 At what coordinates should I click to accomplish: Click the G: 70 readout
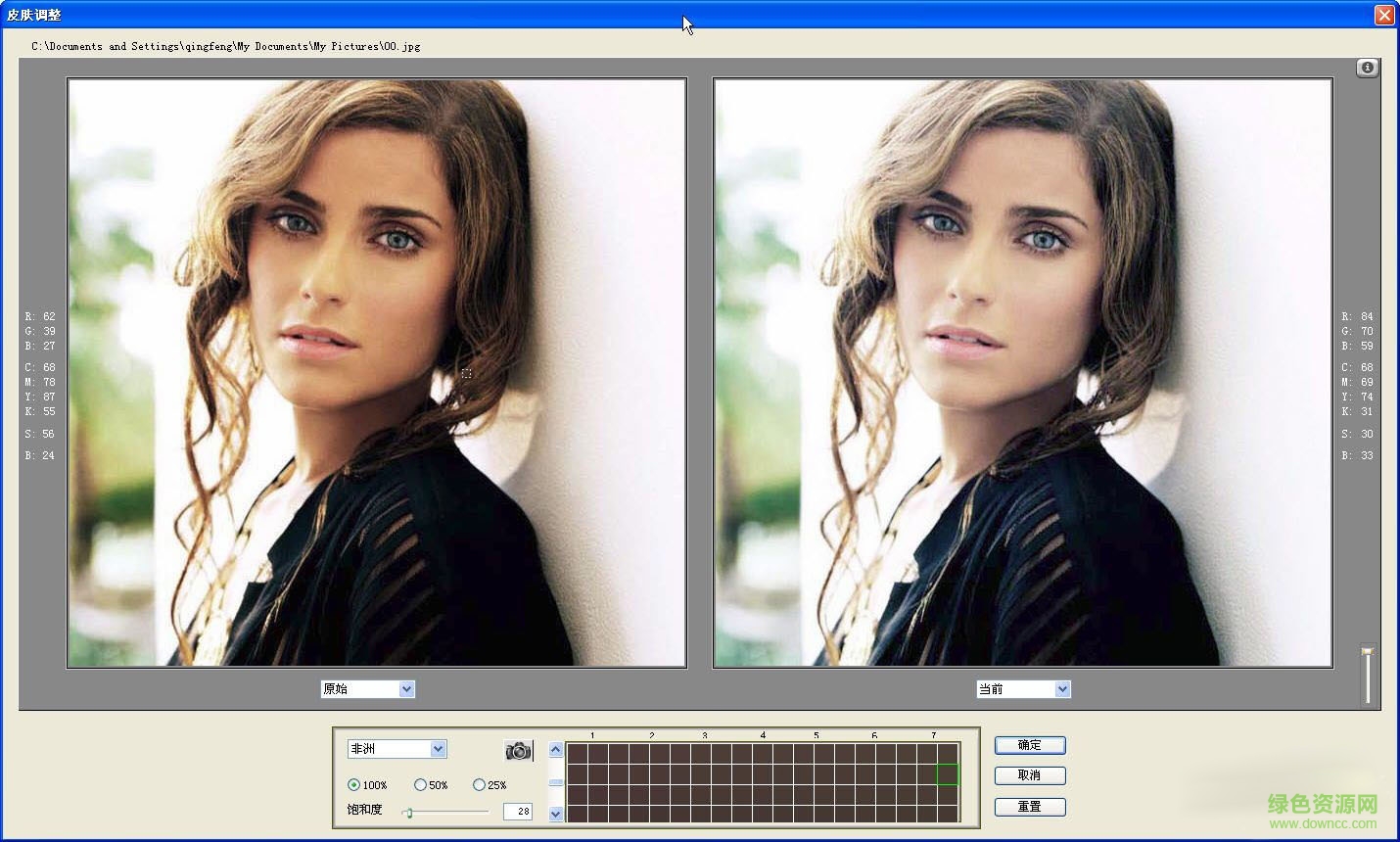pyautogui.click(x=1358, y=331)
